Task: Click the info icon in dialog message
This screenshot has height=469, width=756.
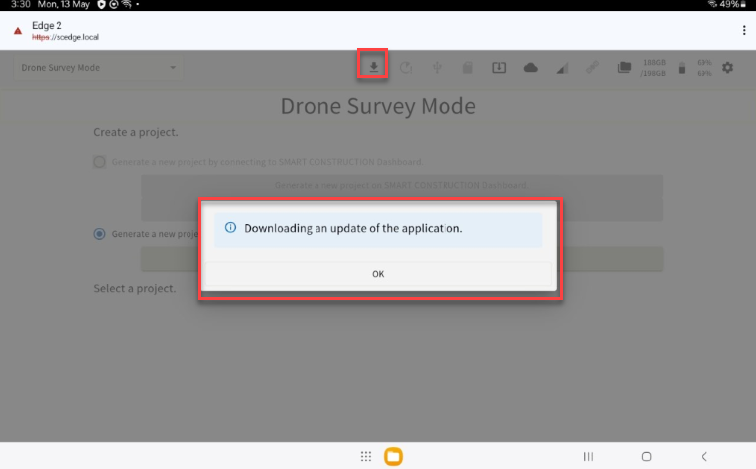Action: (x=230, y=228)
